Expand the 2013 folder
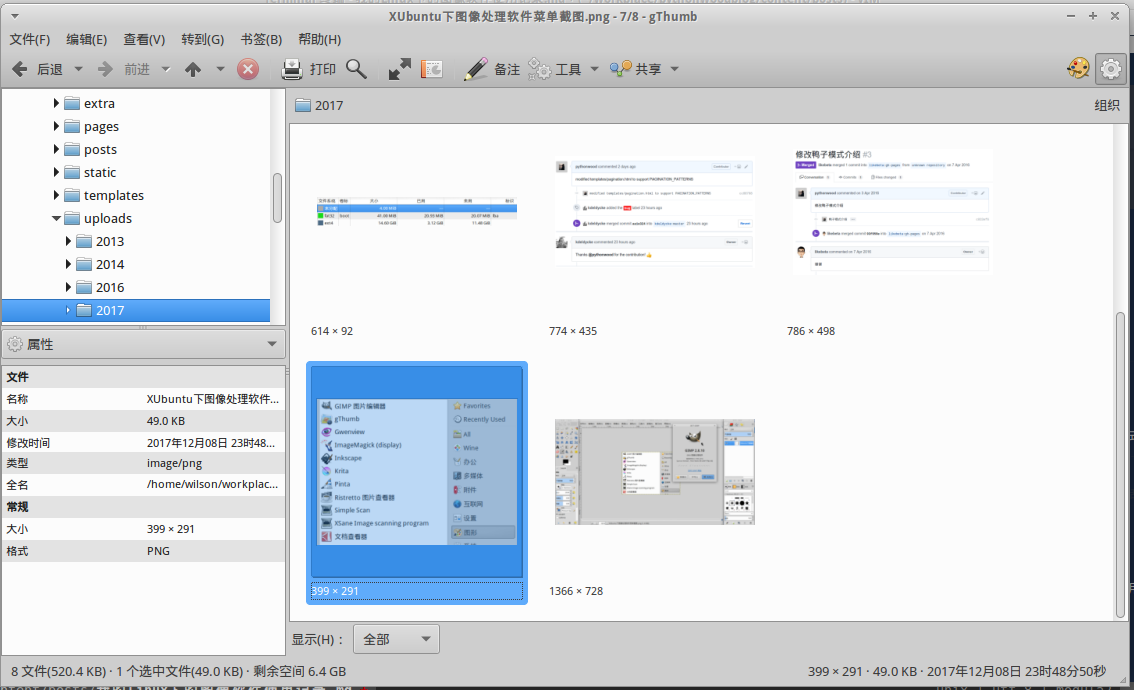The height and width of the screenshot is (690, 1134). tap(69, 241)
